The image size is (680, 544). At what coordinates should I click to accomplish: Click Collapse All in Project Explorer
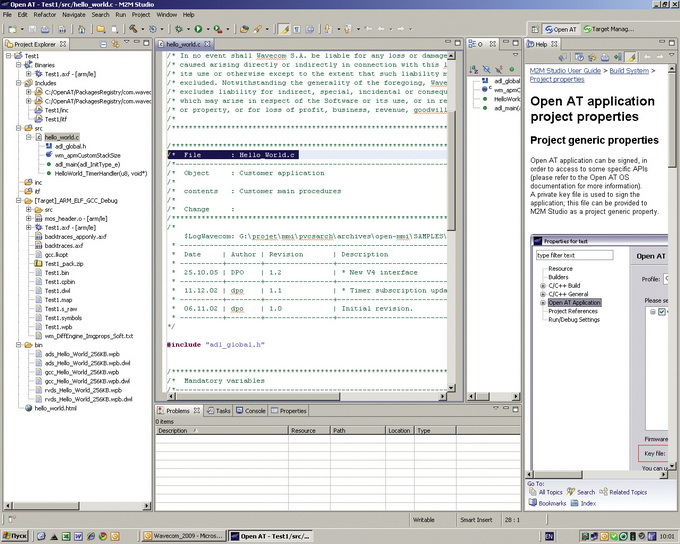tap(103, 44)
